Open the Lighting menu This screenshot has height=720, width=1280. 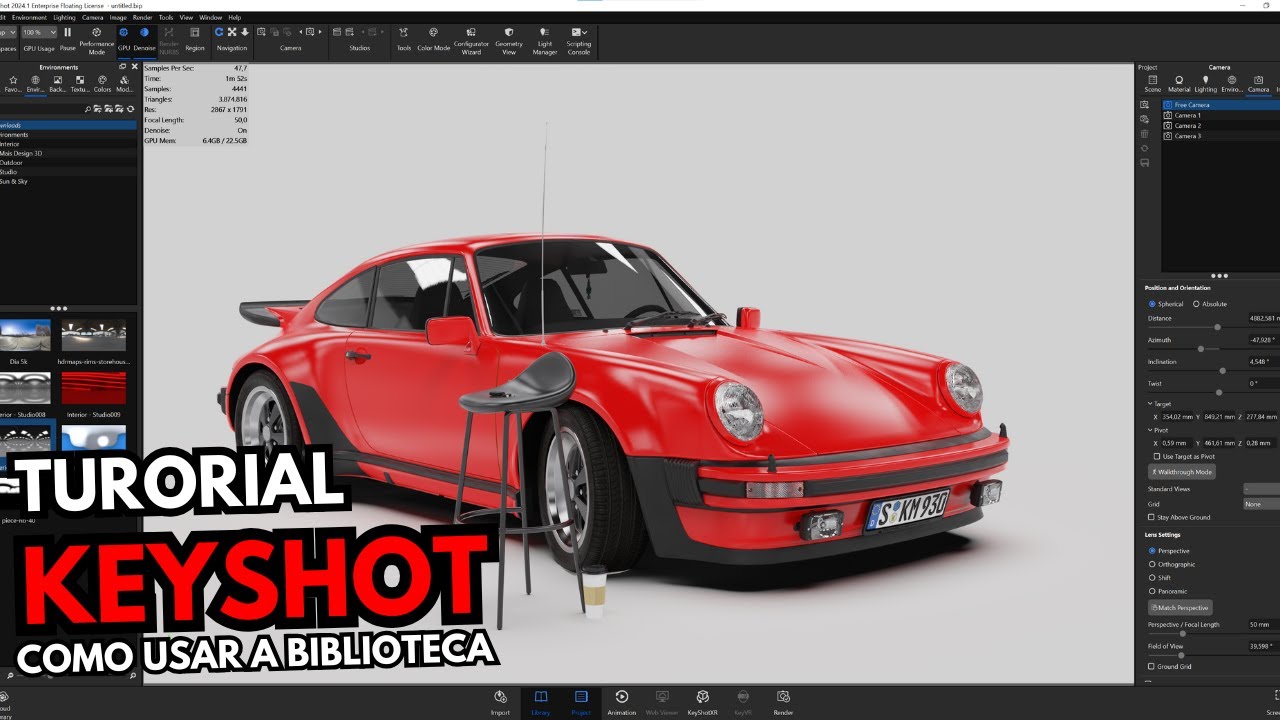pos(64,17)
